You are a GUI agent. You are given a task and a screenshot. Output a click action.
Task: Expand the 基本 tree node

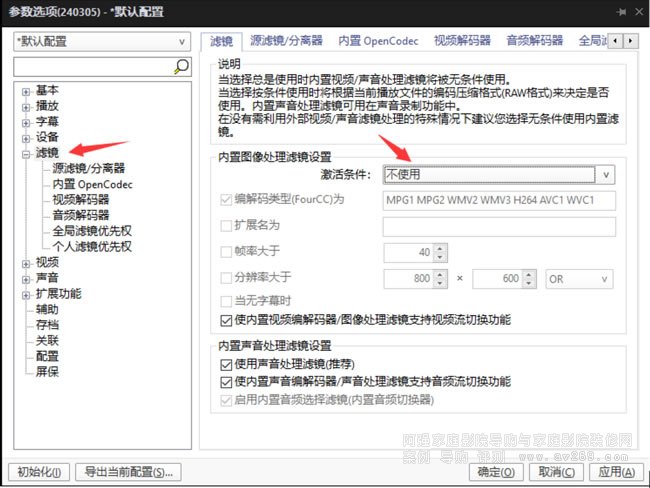click(26, 91)
